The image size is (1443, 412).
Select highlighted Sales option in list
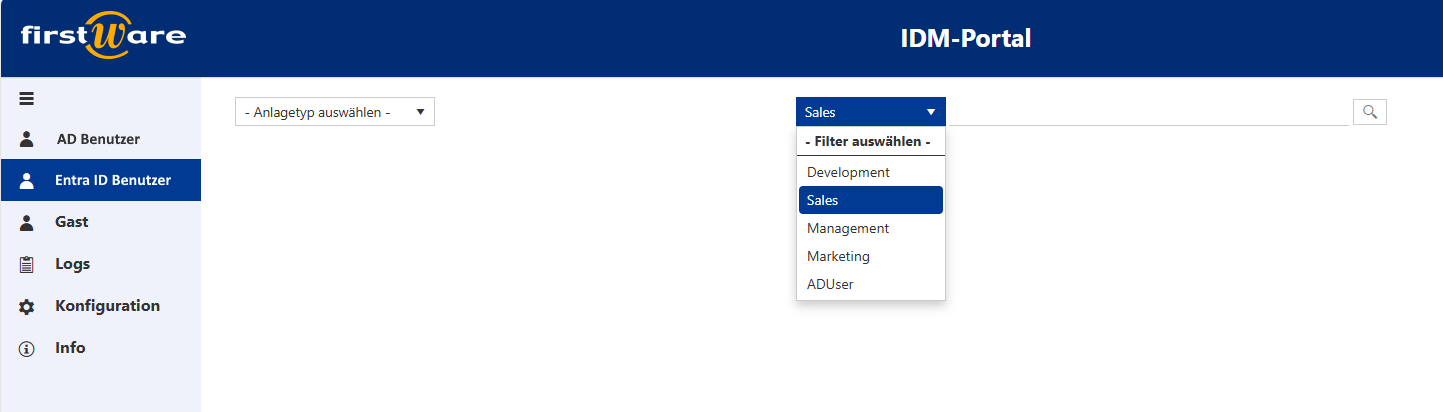871,200
